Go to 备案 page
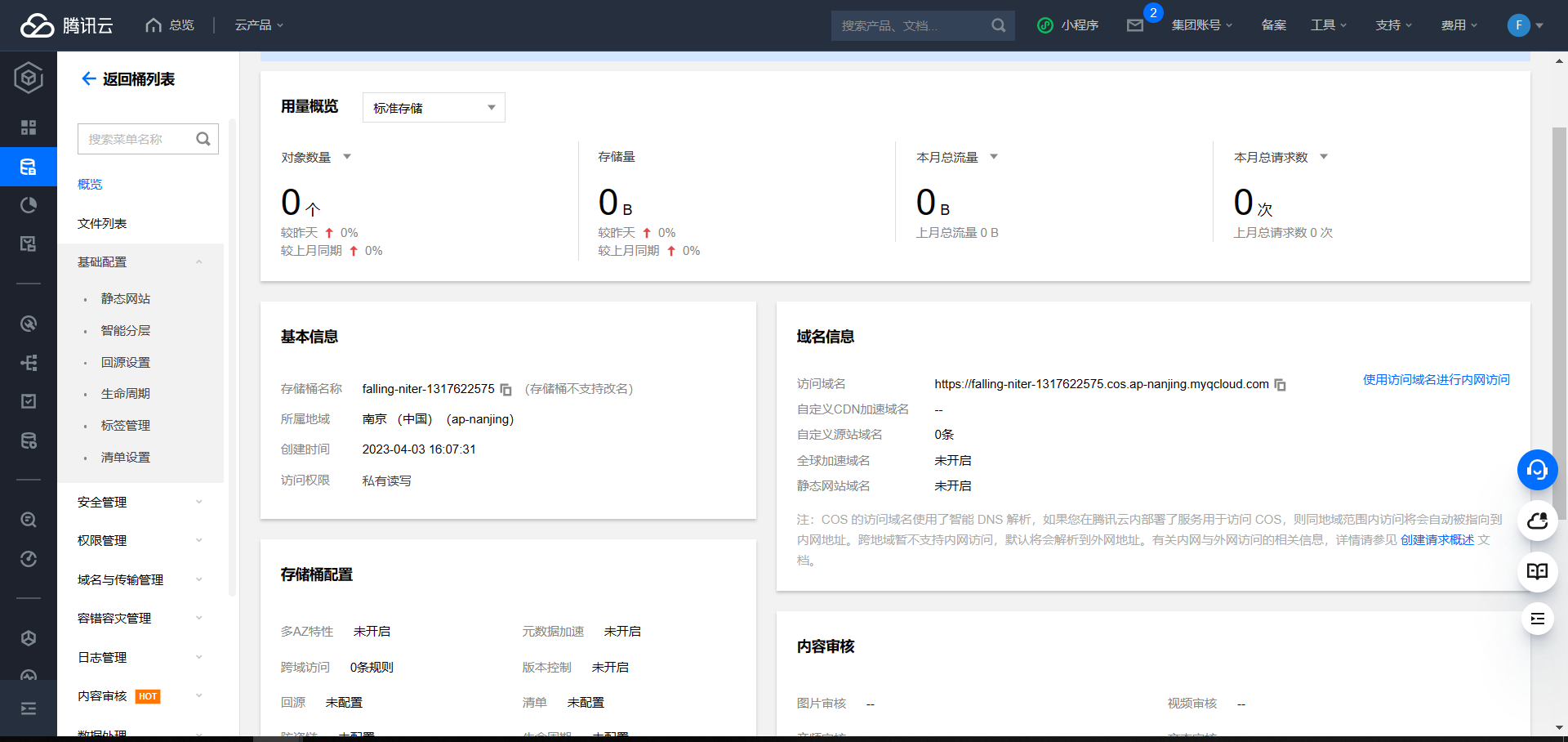Viewport: 1568px width, 742px height. [x=1274, y=25]
